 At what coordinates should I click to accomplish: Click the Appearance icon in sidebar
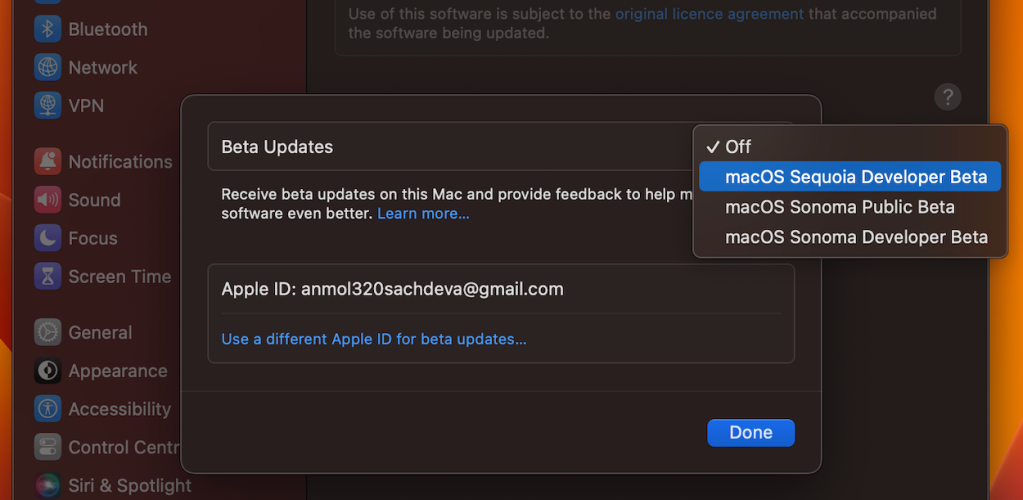click(x=48, y=371)
